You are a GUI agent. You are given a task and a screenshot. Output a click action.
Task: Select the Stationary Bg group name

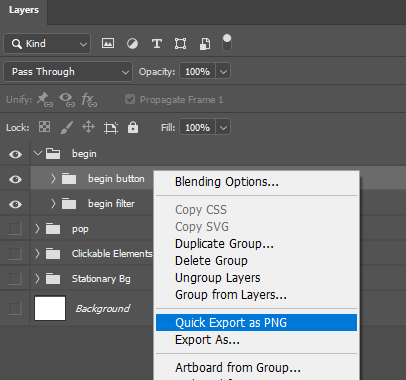point(101,279)
